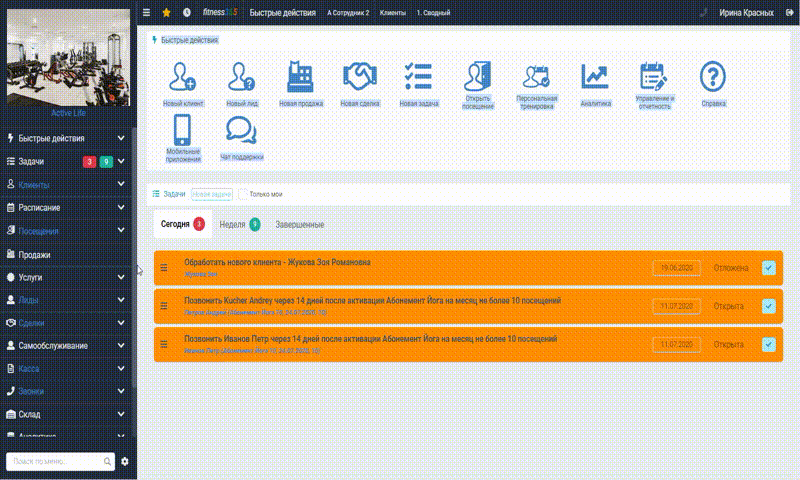Click the Справка question mark icon

coord(712,78)
